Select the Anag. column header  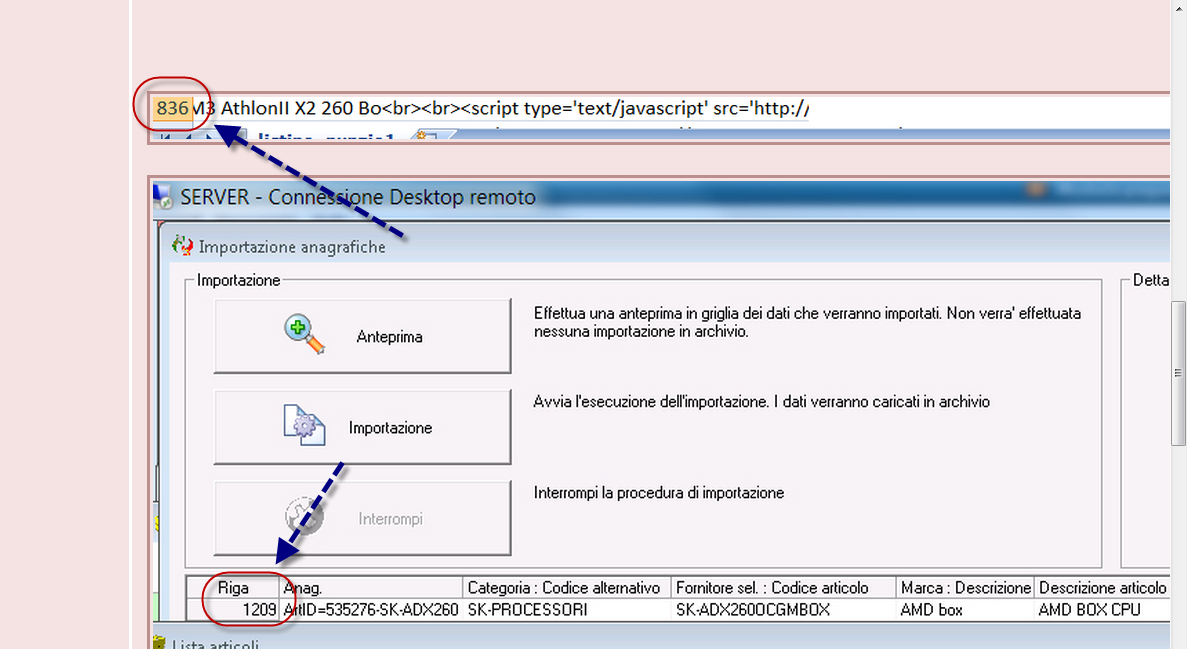coord(371,588)
